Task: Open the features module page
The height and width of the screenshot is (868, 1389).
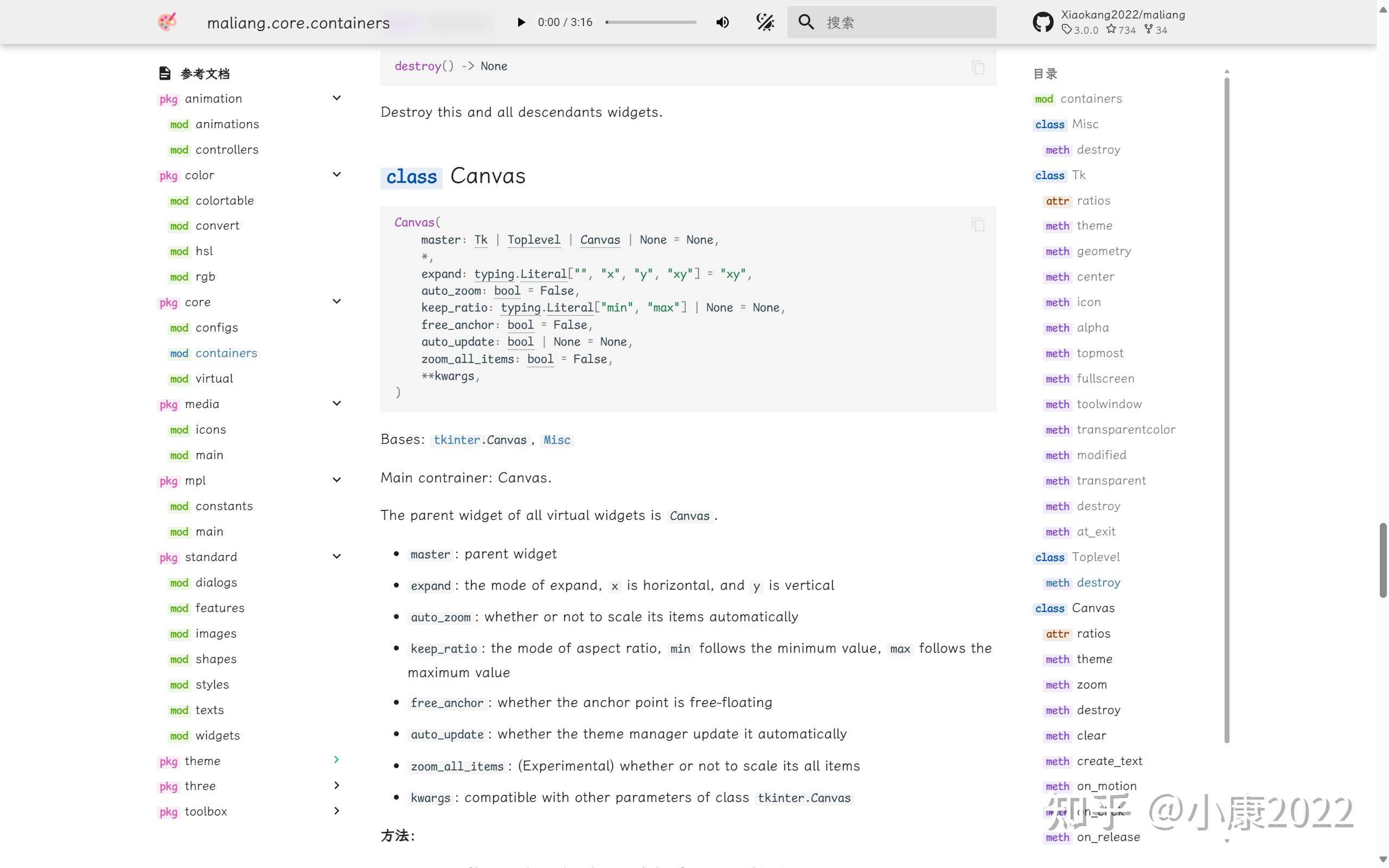Action: [x=207, y=608]
